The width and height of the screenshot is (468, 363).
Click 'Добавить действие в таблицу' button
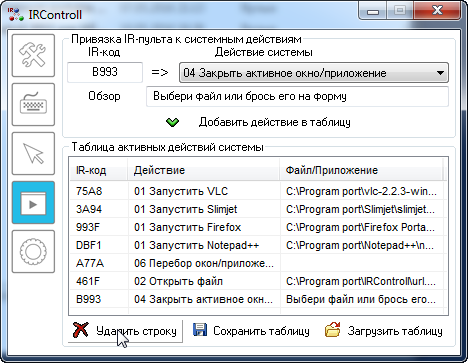coord(275,122)
